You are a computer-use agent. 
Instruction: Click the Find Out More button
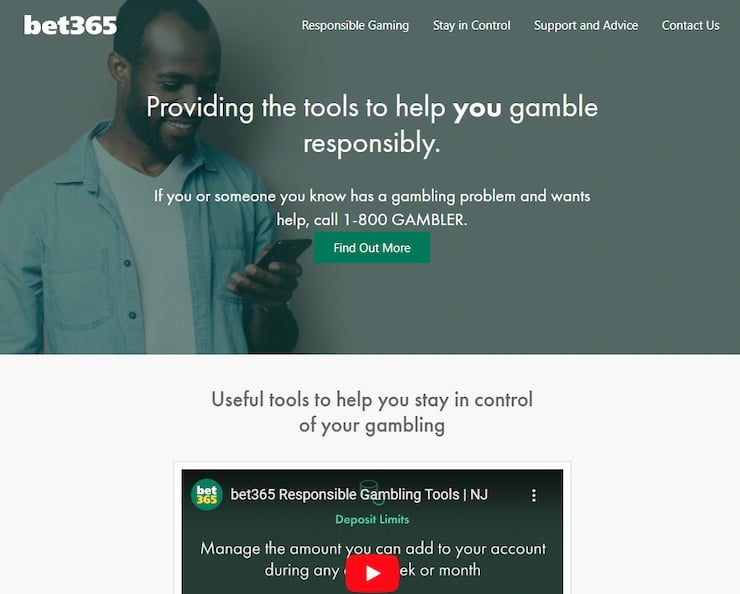click(x=372, y=248)
